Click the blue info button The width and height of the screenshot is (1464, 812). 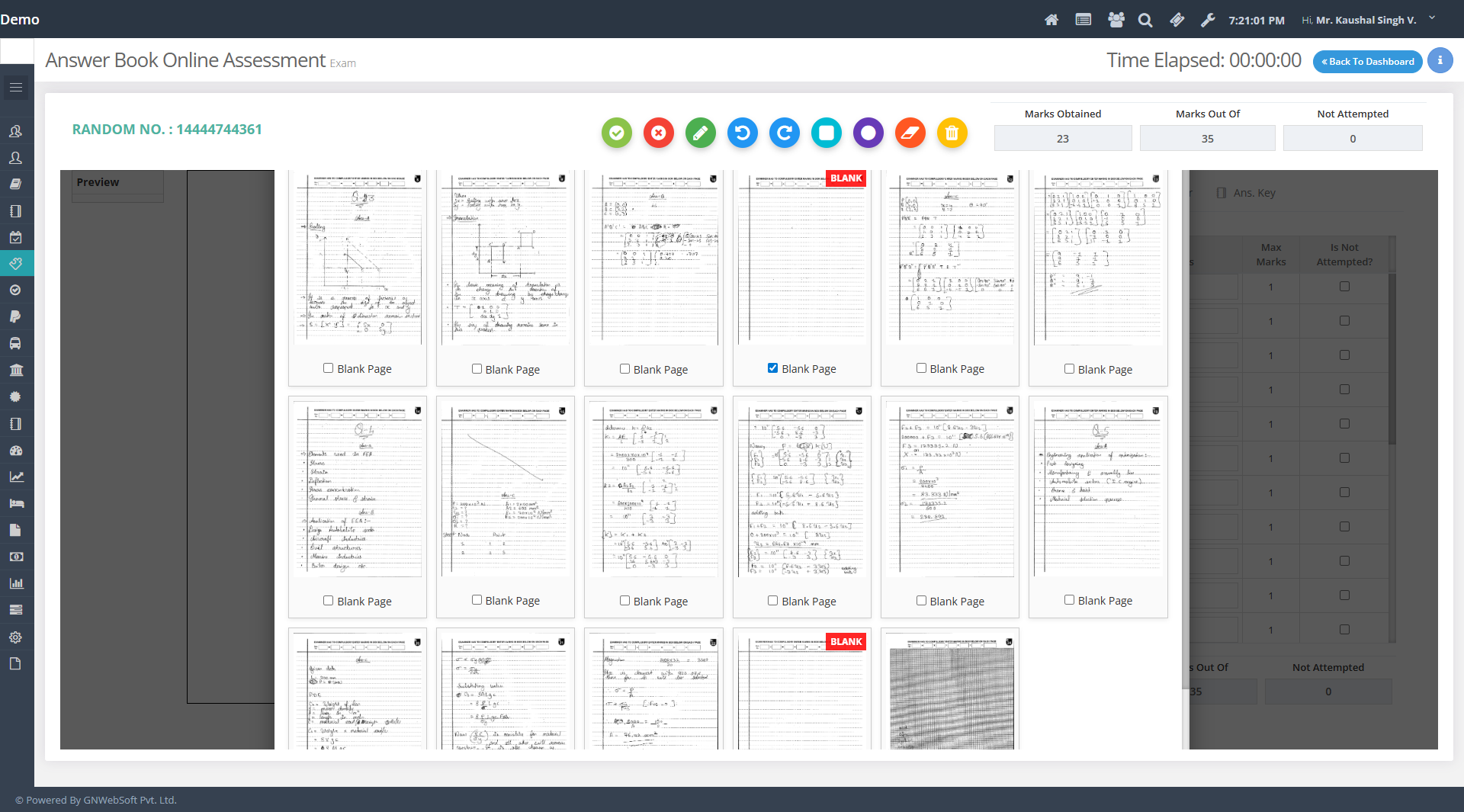[x=1440, y=61]
